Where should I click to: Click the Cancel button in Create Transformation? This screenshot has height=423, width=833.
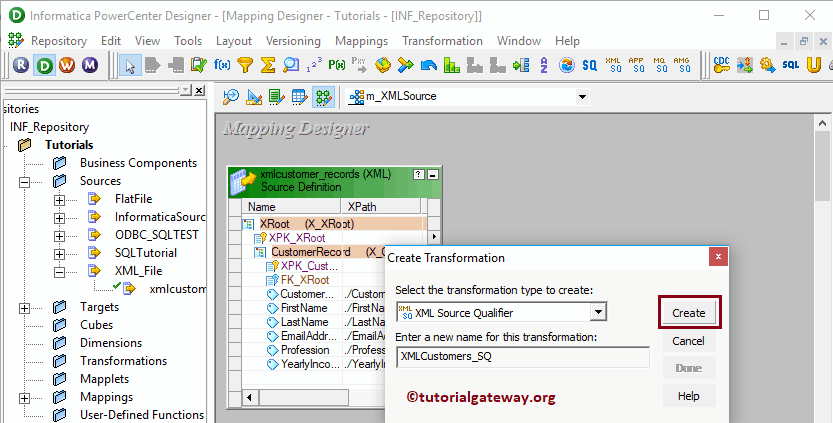(x=688, y=341)
